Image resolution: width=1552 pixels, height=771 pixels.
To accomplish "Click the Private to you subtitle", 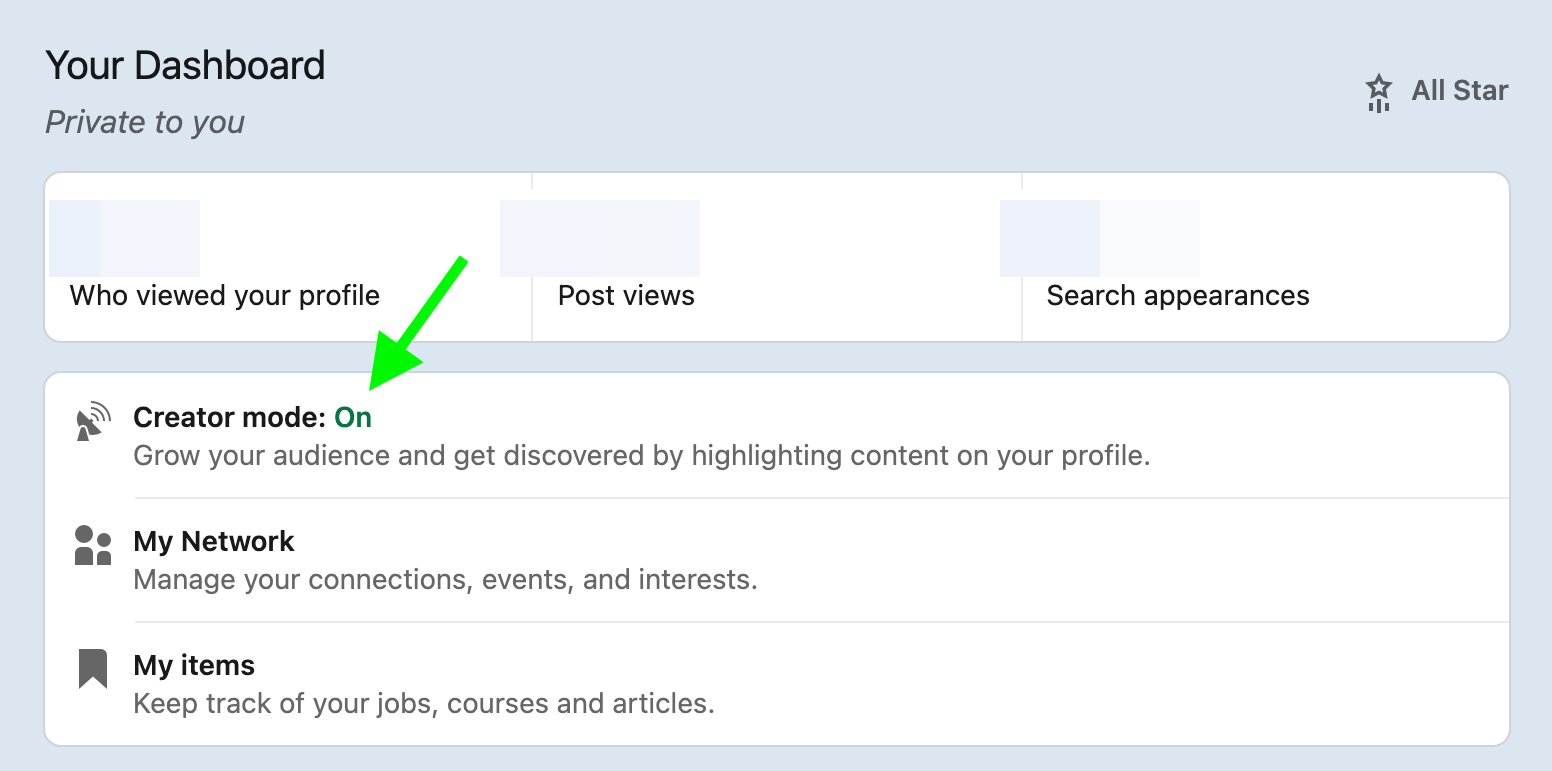I will [x=145, y=122].
